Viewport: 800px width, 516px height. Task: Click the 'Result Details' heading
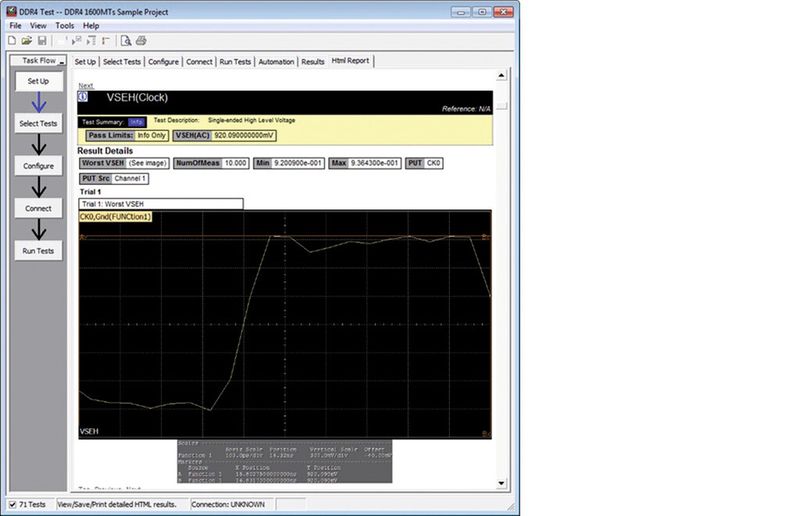[x=105, y=151]
